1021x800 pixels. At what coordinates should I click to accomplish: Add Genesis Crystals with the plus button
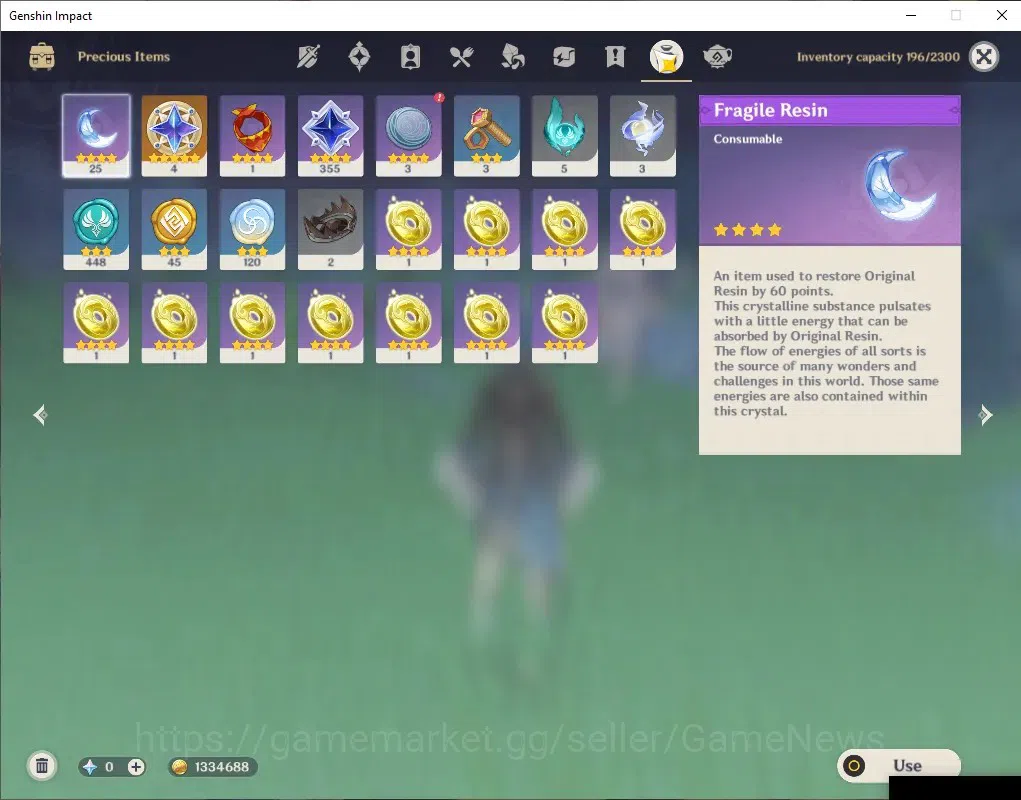pos(135,767)
